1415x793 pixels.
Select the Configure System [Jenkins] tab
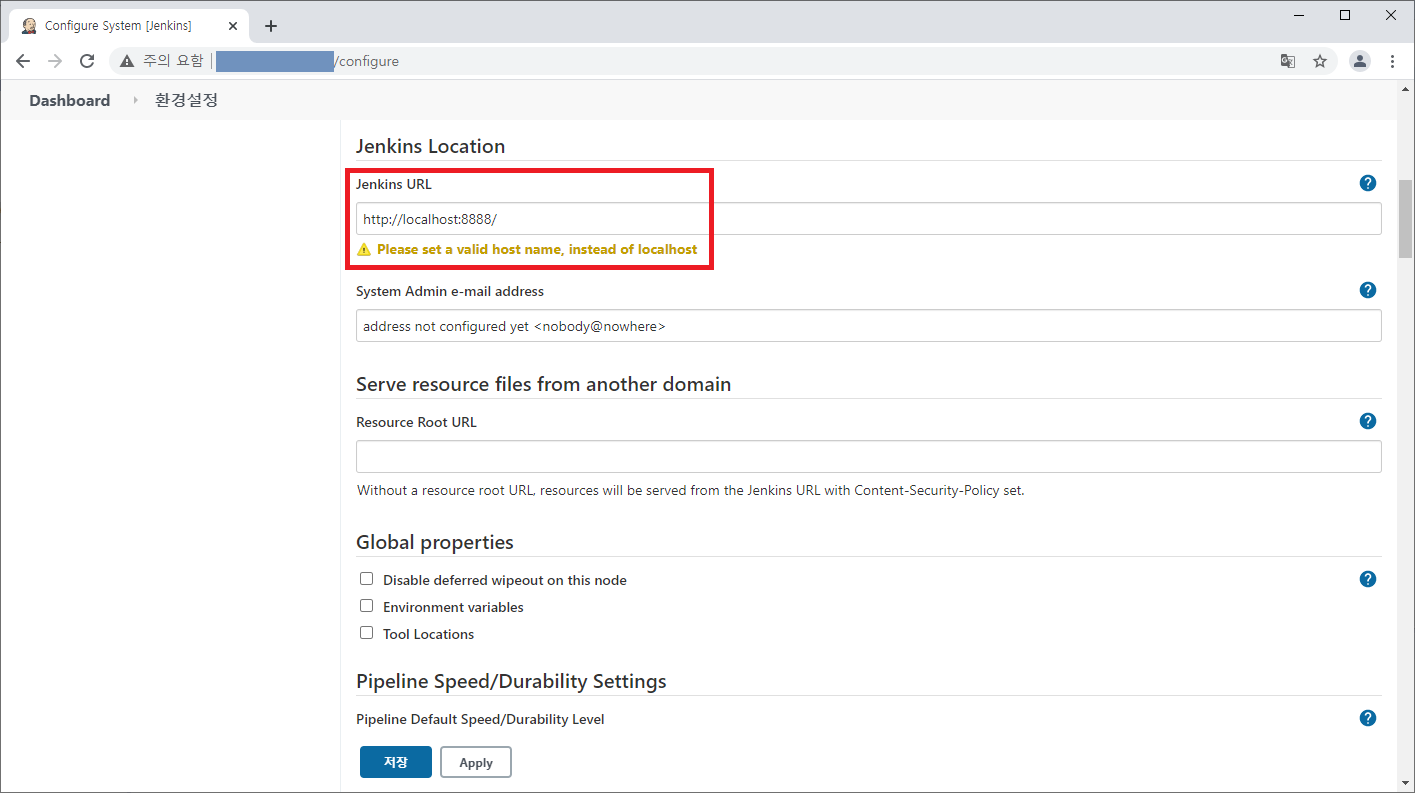tap(128, 26)
